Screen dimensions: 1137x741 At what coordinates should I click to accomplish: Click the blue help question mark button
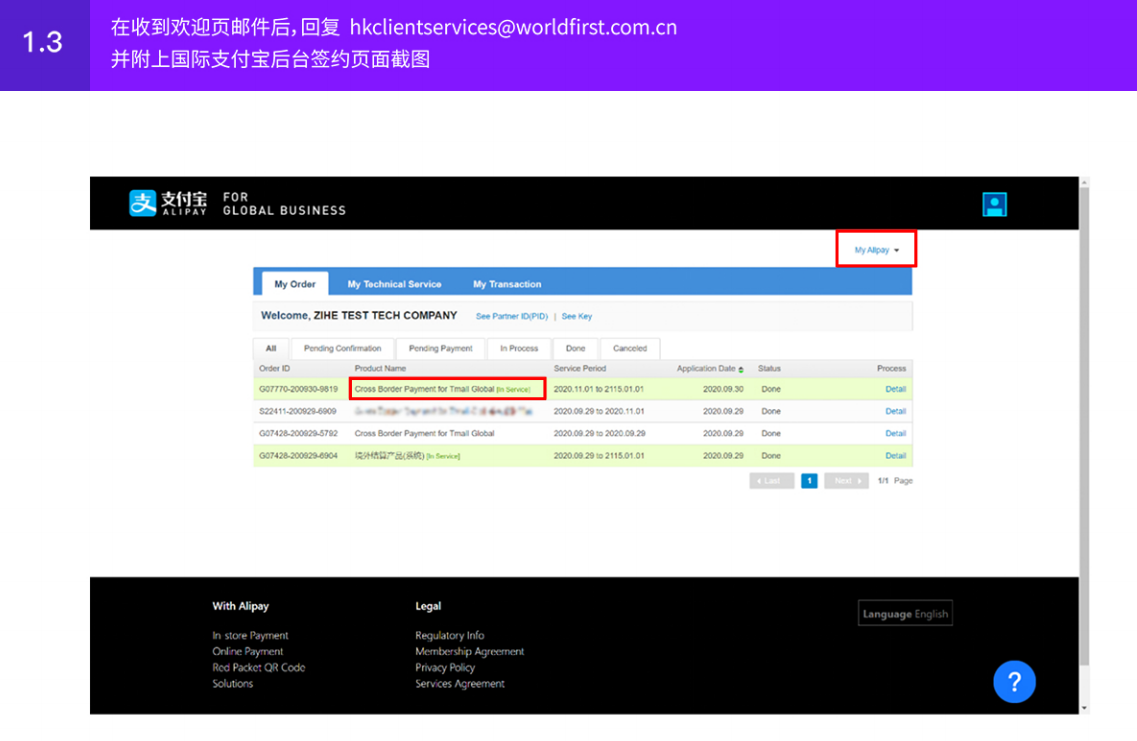pyautogui.click(x=1014, y=681)
